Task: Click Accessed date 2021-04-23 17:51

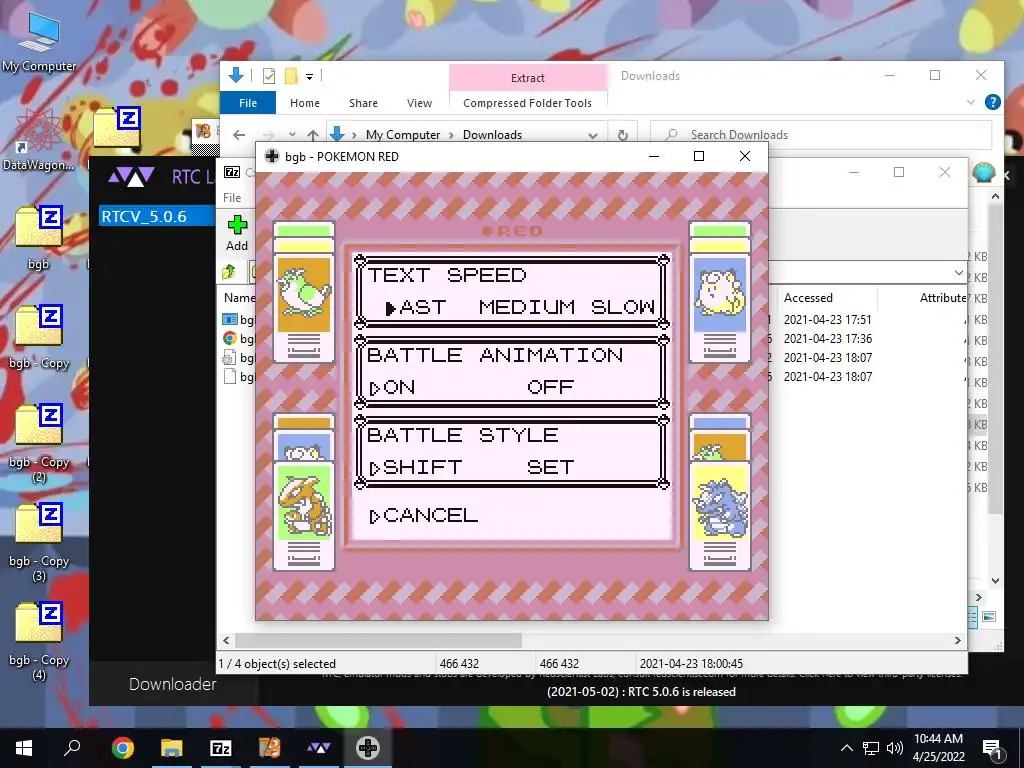Action: (x=827, y=319)
